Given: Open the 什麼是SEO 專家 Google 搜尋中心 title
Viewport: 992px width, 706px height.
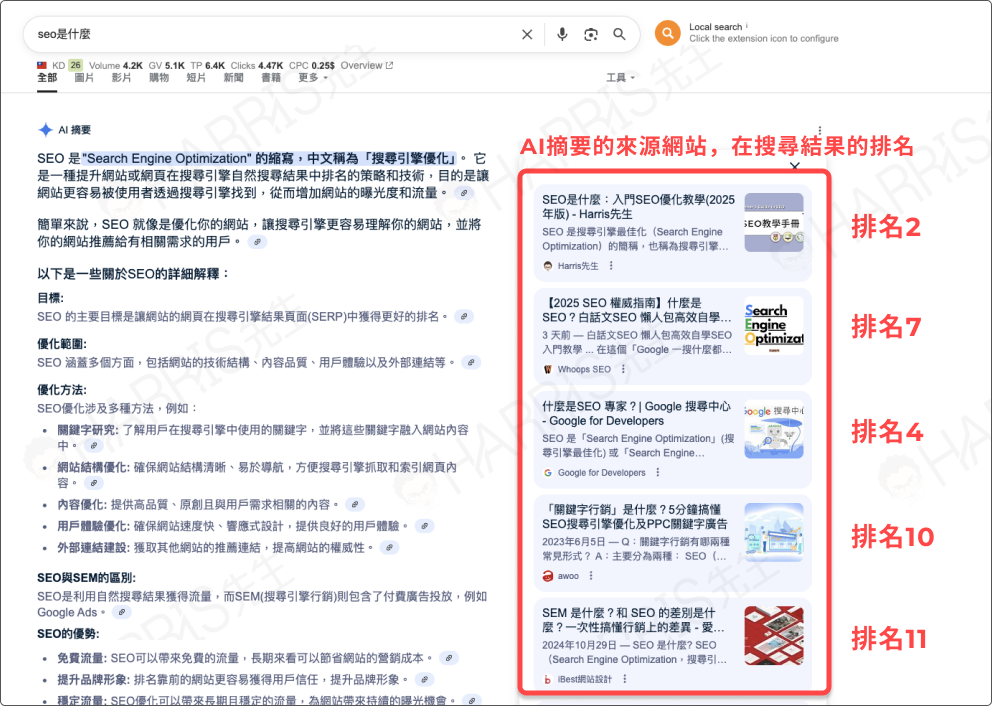Looking at the screenshot, I should (636, 414).
